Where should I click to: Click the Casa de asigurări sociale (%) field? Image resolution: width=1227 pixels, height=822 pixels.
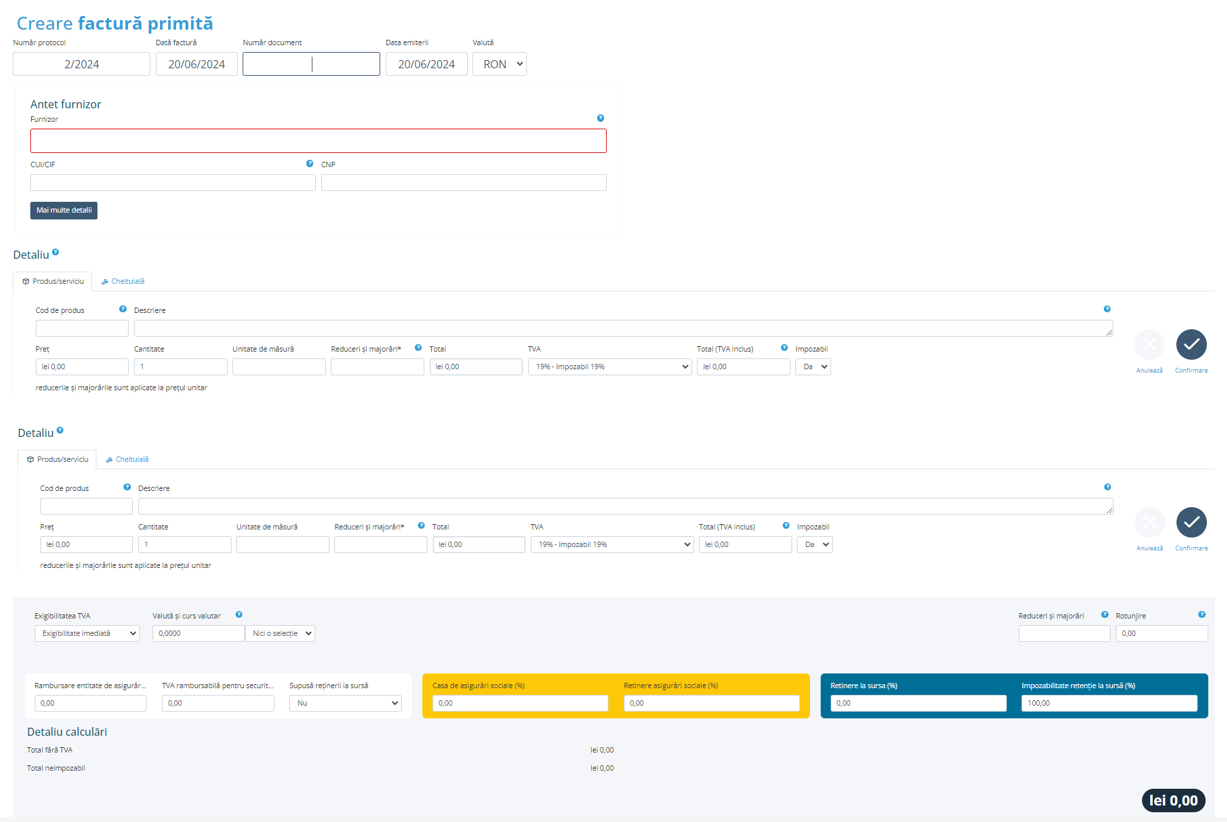tap(520, 703)
